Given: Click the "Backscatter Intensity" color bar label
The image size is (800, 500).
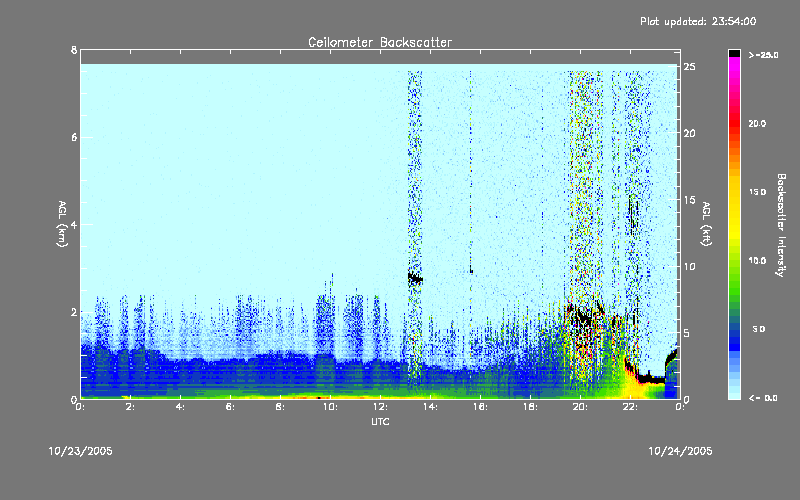Looking at the screenshot, I should coord(781,225).
